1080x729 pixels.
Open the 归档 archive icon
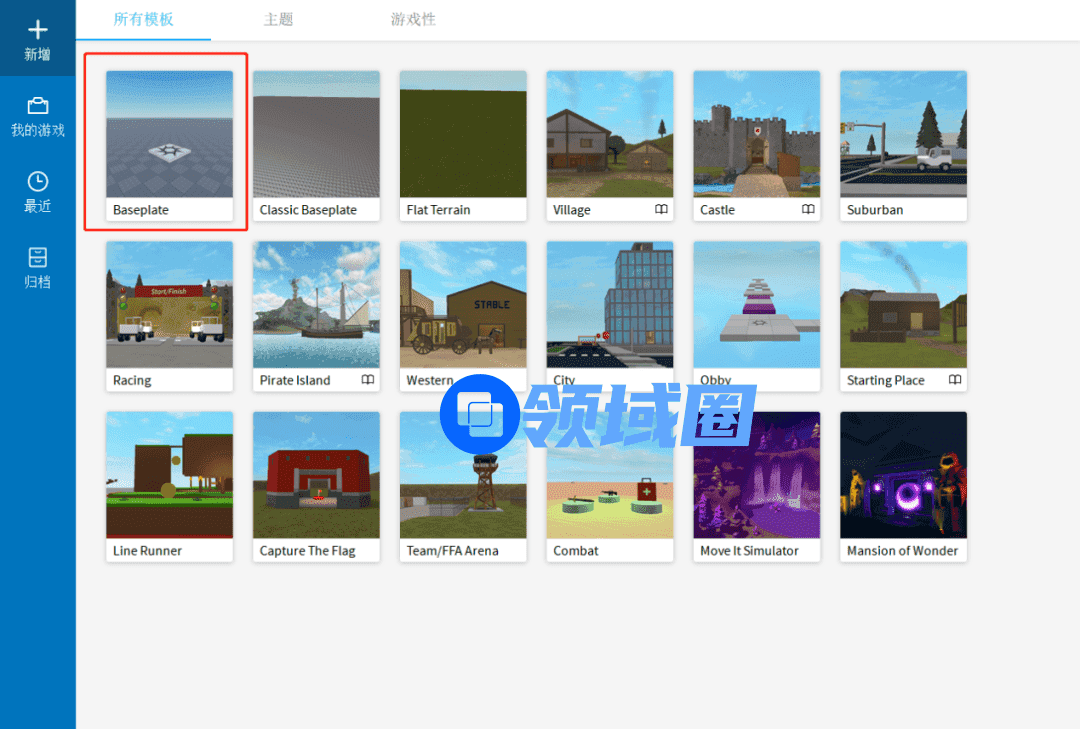tap(37, 256)
